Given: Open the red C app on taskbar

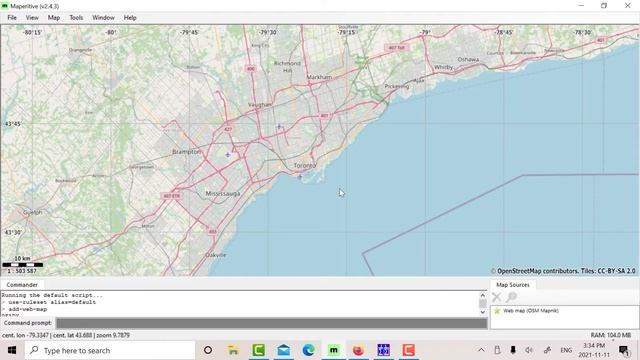Looking at the screenshot, I should (409, 350).
